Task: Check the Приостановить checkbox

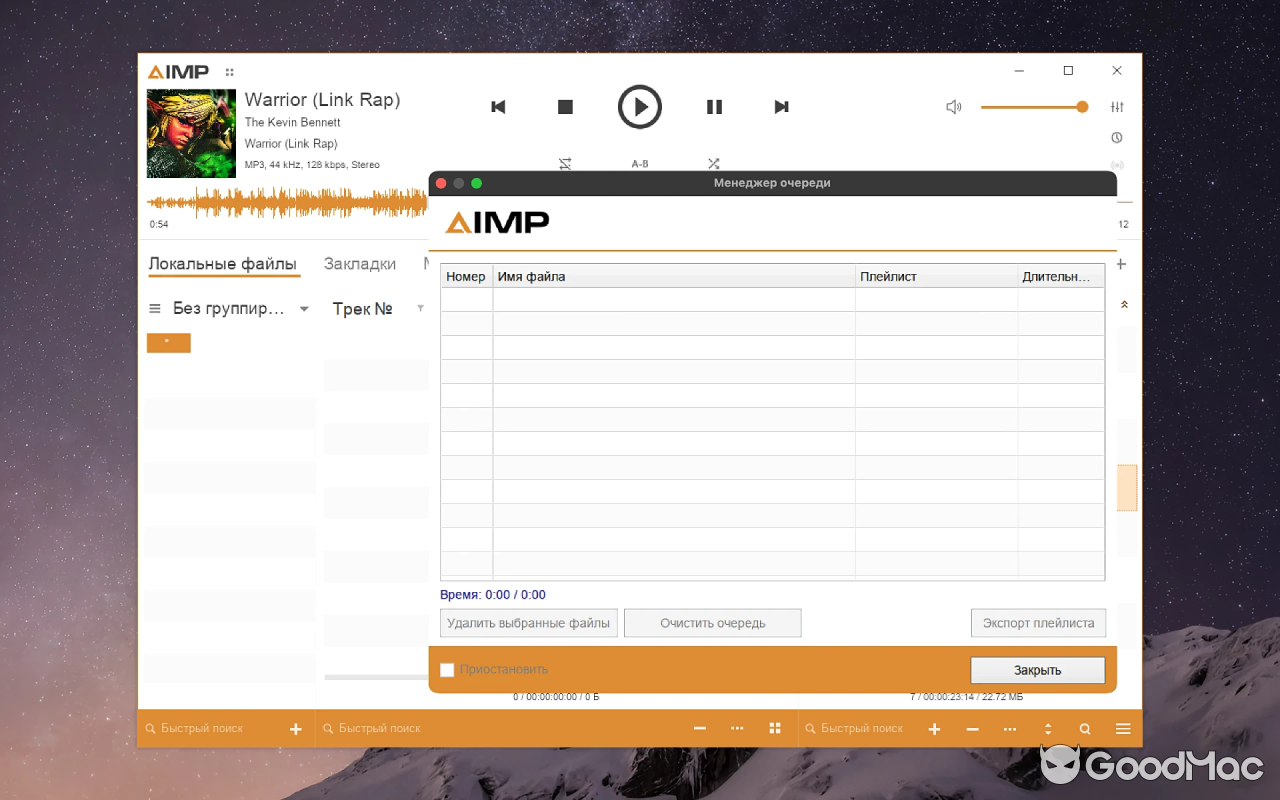Action: tap(447, 669)
